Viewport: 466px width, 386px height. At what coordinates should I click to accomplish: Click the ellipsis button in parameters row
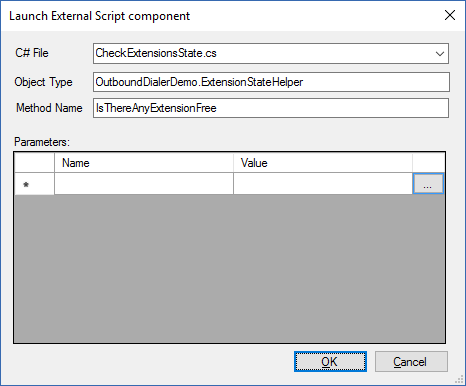click(428, 184)
